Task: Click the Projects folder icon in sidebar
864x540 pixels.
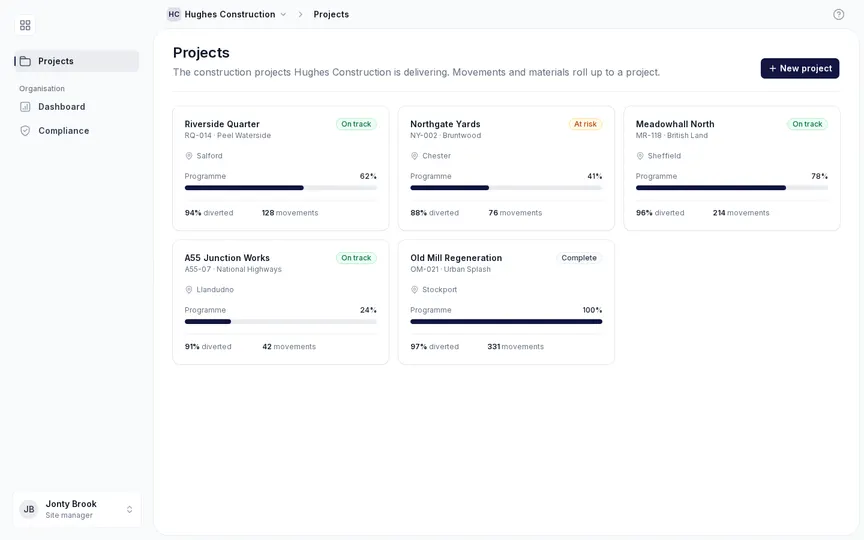Action: [25, 61]
